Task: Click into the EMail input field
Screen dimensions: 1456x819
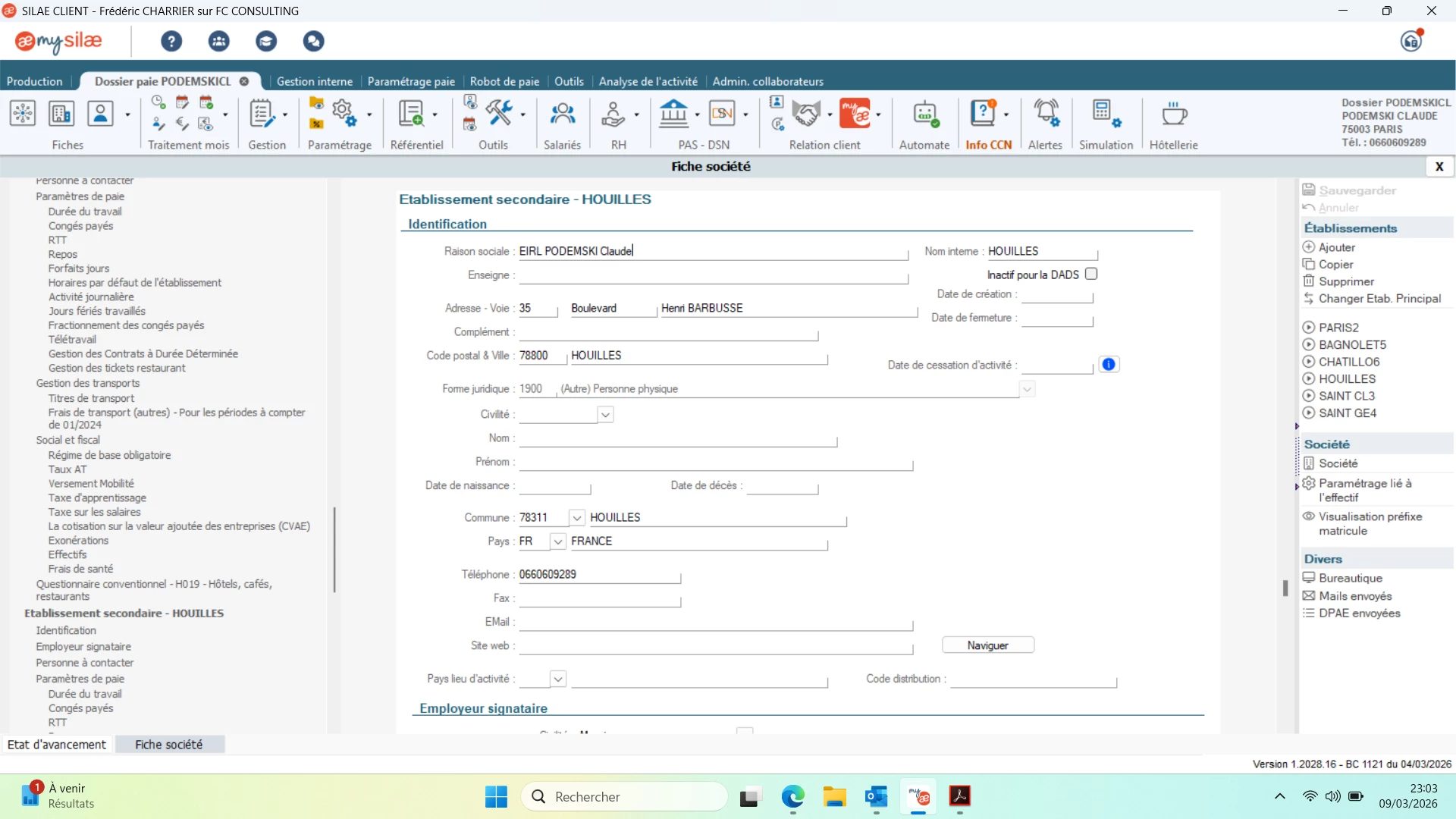Action: click(x=715, y=623)
